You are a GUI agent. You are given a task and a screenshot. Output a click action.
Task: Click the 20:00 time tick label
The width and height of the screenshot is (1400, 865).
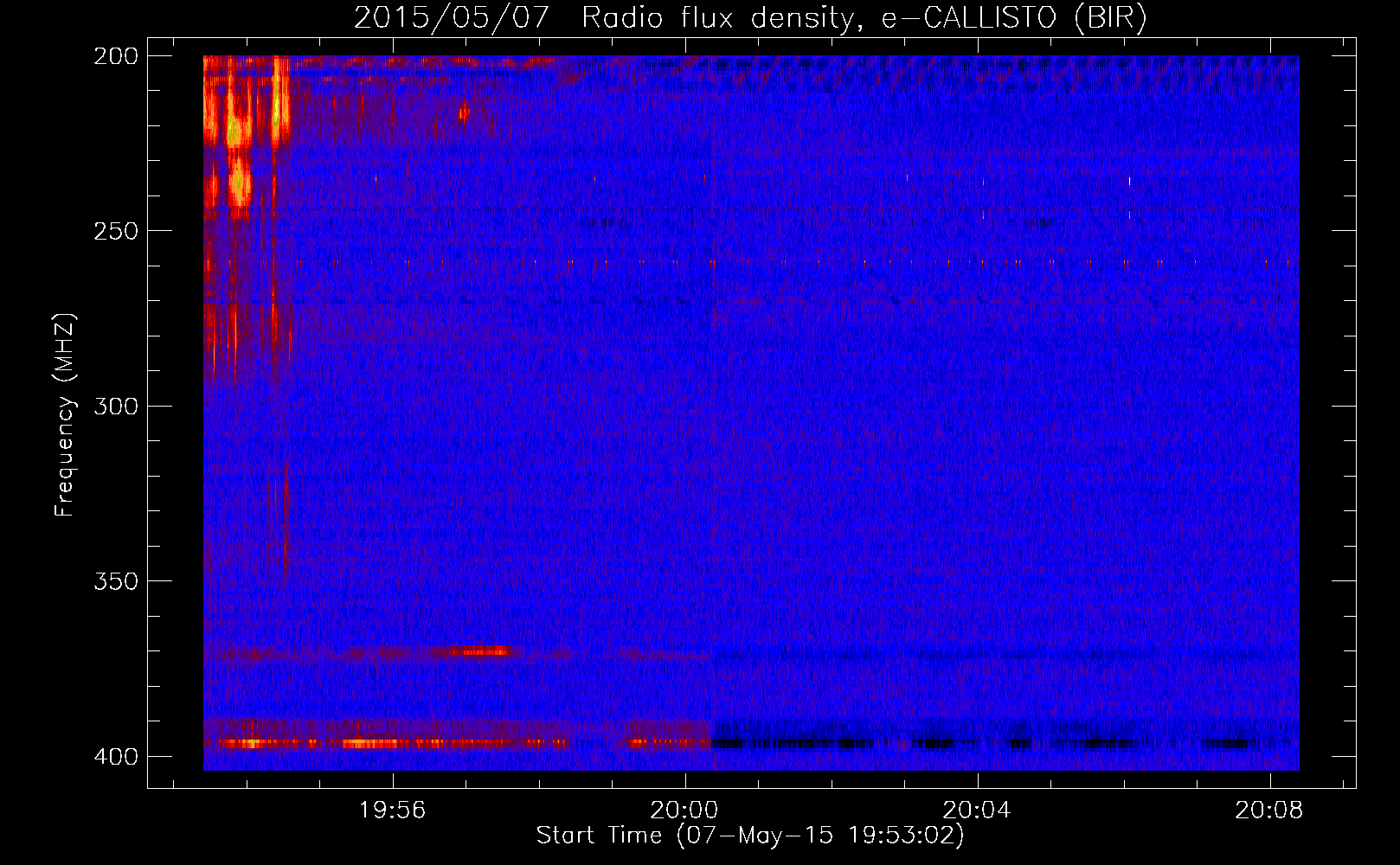tap(684, 811)
